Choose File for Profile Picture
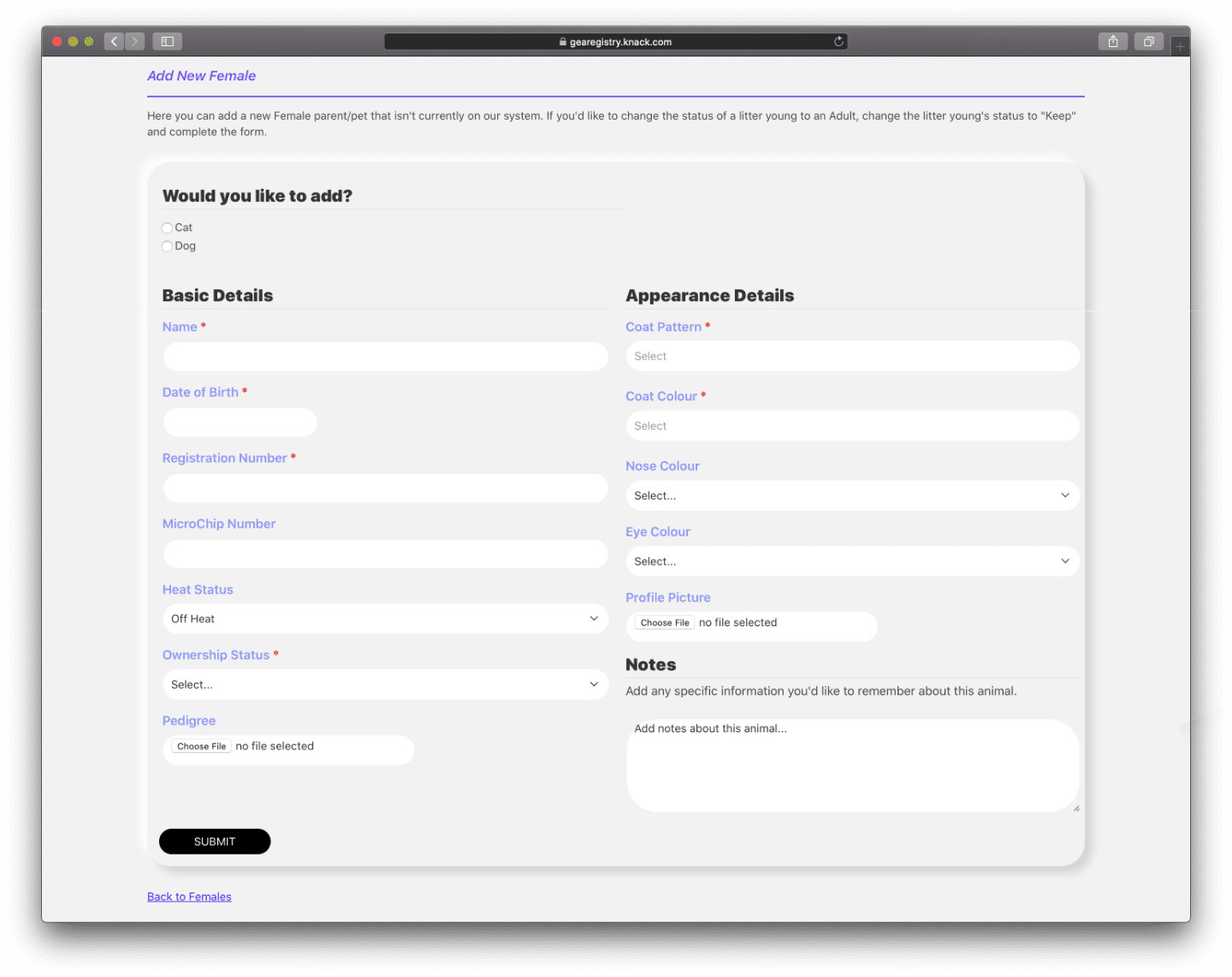 pos(665,623)
